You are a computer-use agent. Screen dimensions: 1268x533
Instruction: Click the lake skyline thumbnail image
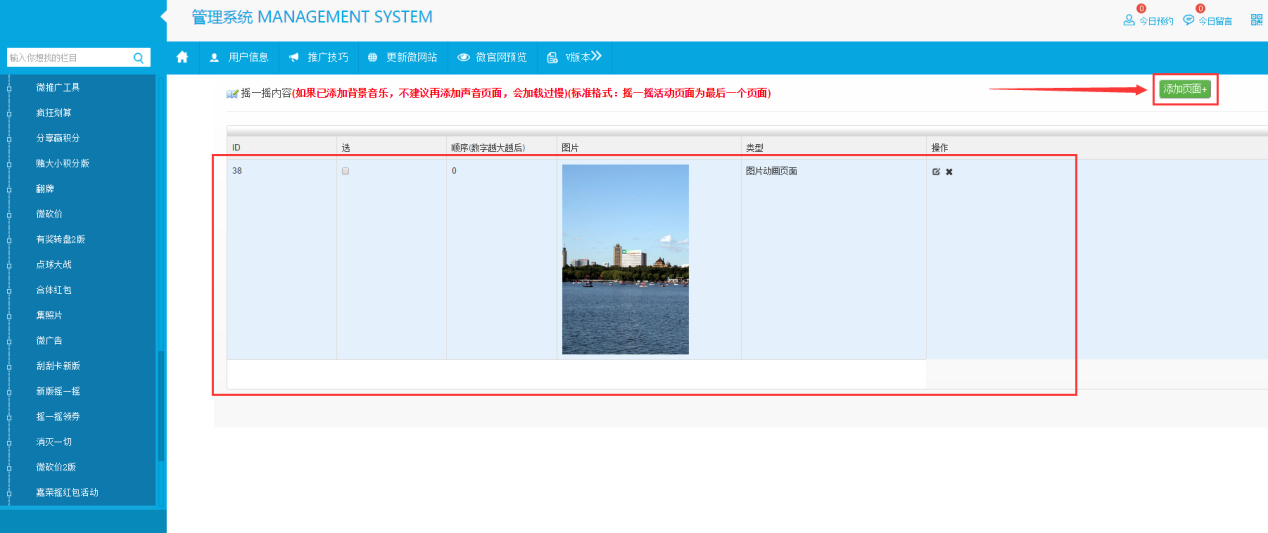(x=625, y=259)
